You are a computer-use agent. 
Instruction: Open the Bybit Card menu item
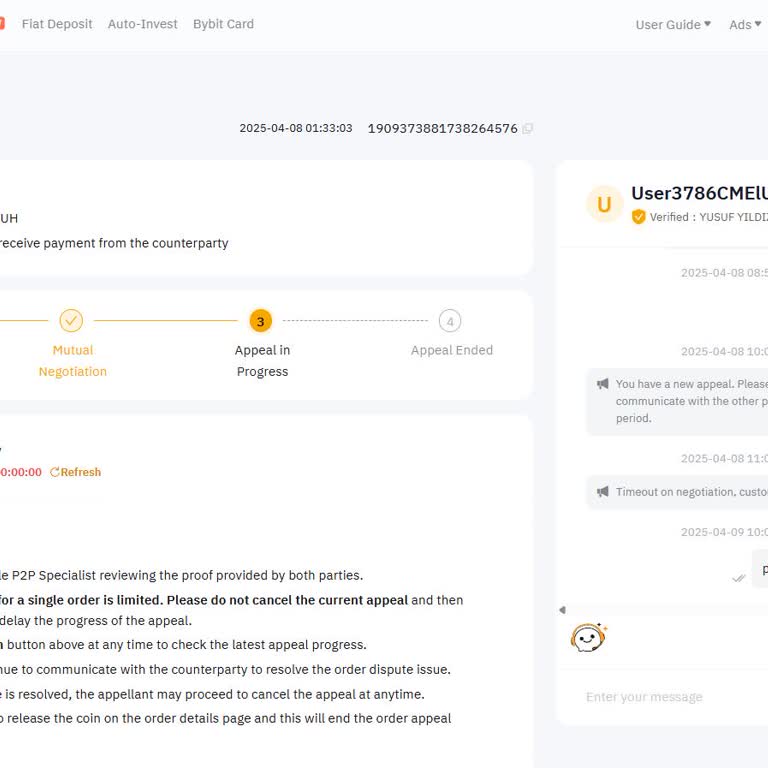tap(223, 24)
